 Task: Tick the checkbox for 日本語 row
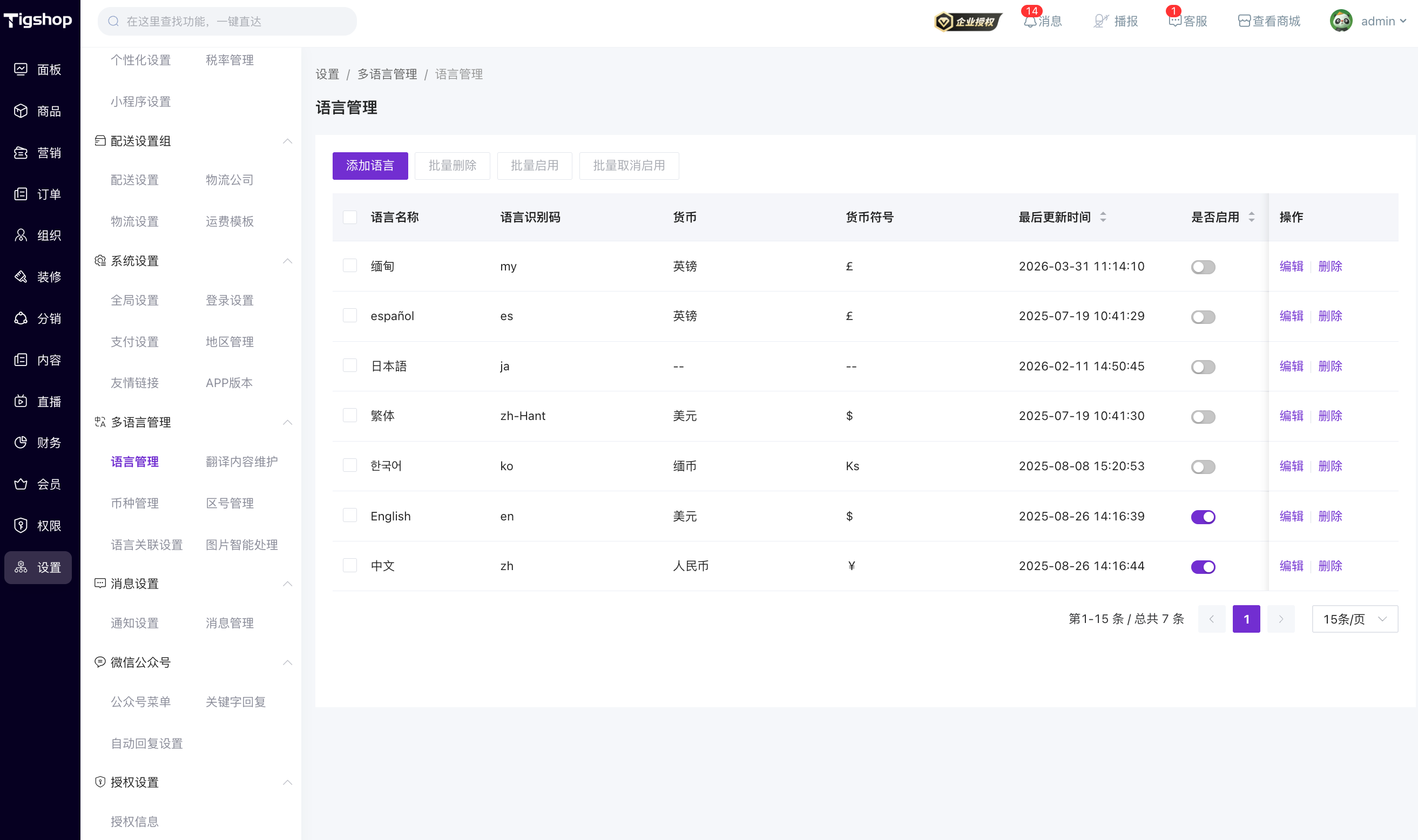(350, 365)
